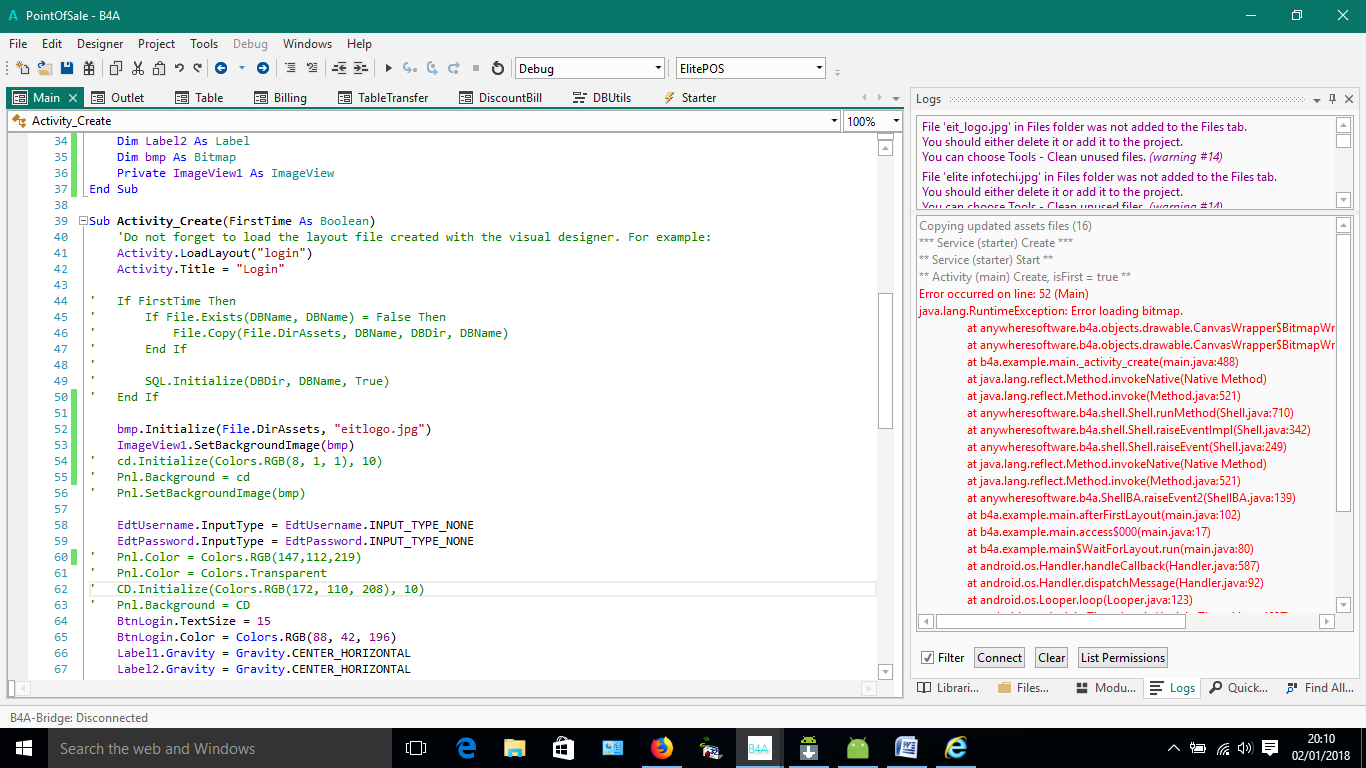1366x768 pixels.
Task: Select the Comment Code toolbar icon
Action: [290, 68]
